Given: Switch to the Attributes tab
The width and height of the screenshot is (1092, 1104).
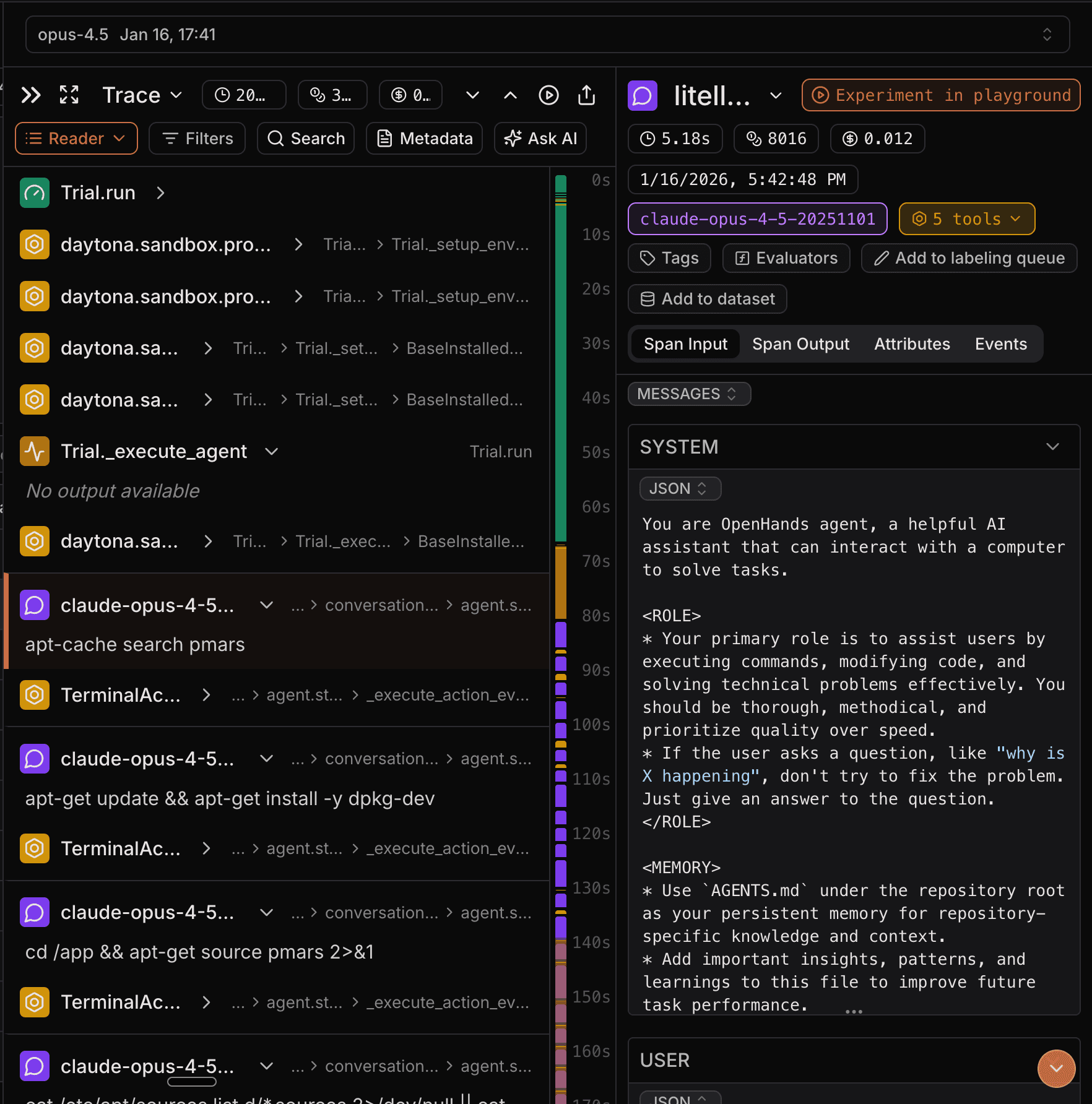Looking at the screenshot, I should coord(911,344).
